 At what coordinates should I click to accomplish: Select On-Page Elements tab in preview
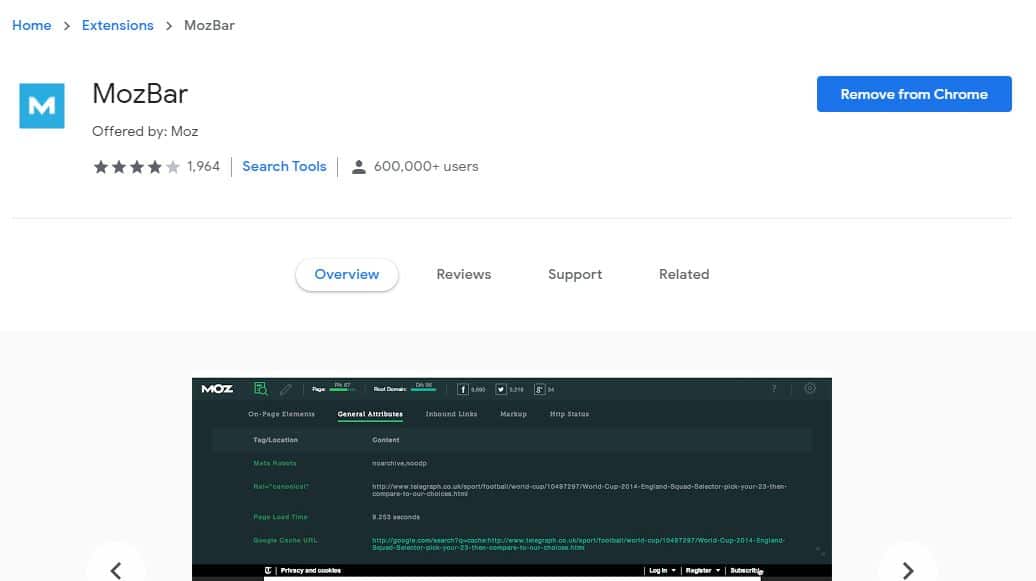pos(281,414)
